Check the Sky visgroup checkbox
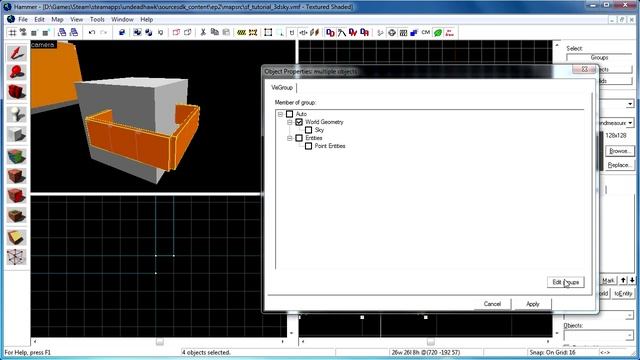This screenshot has height=360, width=640. point(309,130)
